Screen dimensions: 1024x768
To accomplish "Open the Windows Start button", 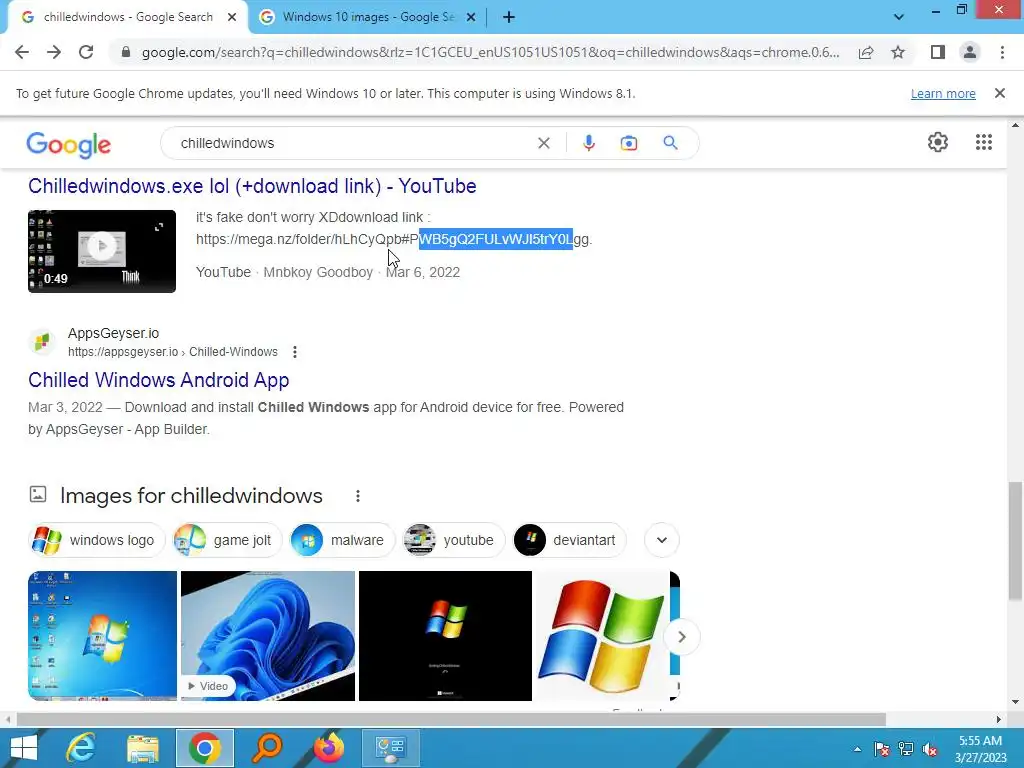I will tap(24, 748).
